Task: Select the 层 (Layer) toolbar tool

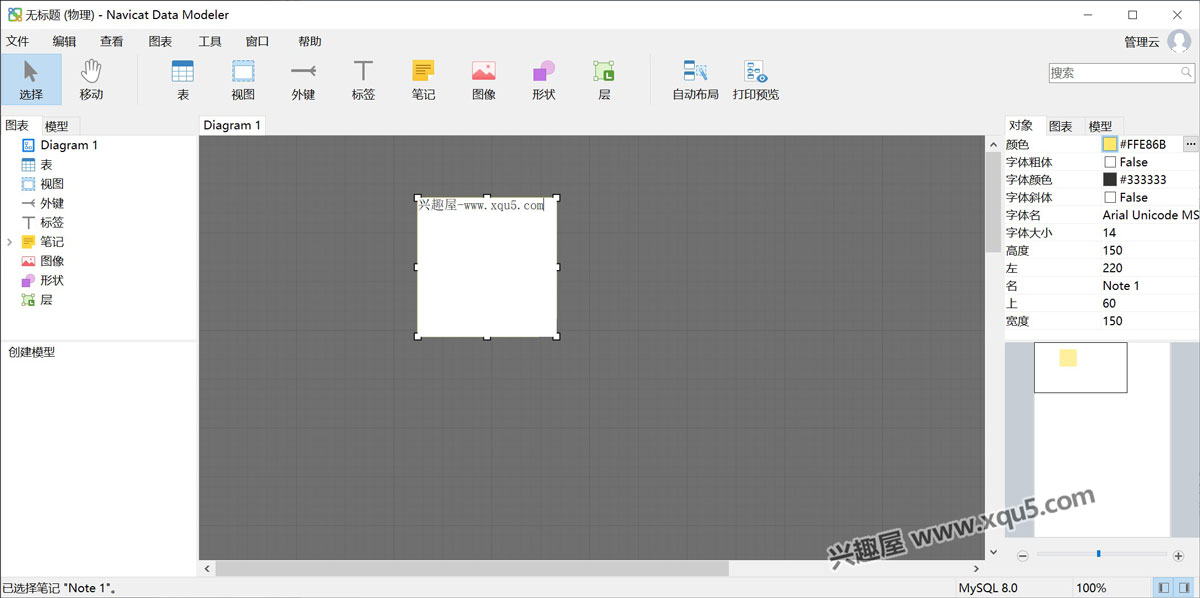Action: tap(604, 79)
